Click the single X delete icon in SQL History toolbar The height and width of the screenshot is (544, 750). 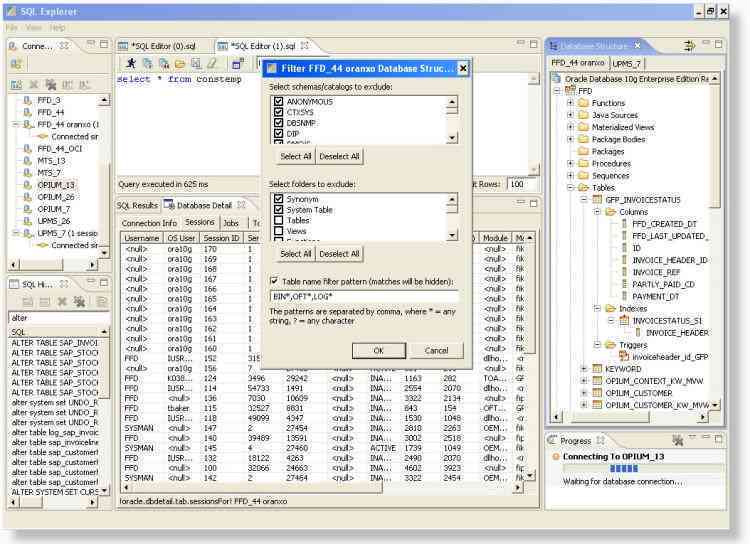click(x=62, y=301)
